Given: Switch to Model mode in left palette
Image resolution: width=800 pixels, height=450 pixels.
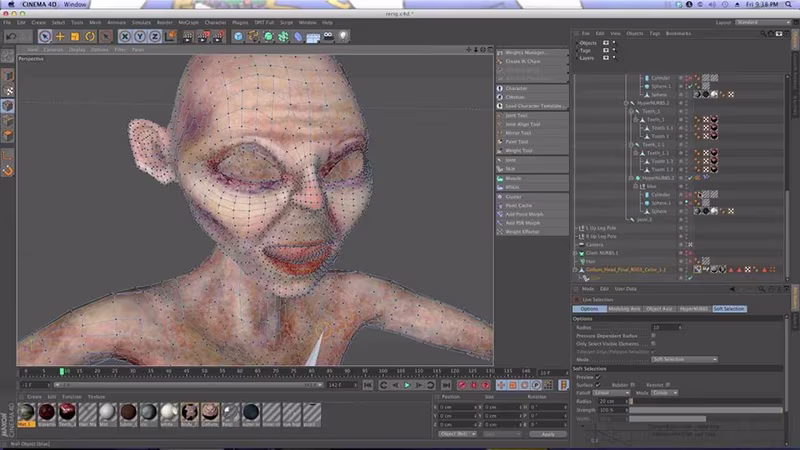Looking at the screenshot, I should point(8,76).
